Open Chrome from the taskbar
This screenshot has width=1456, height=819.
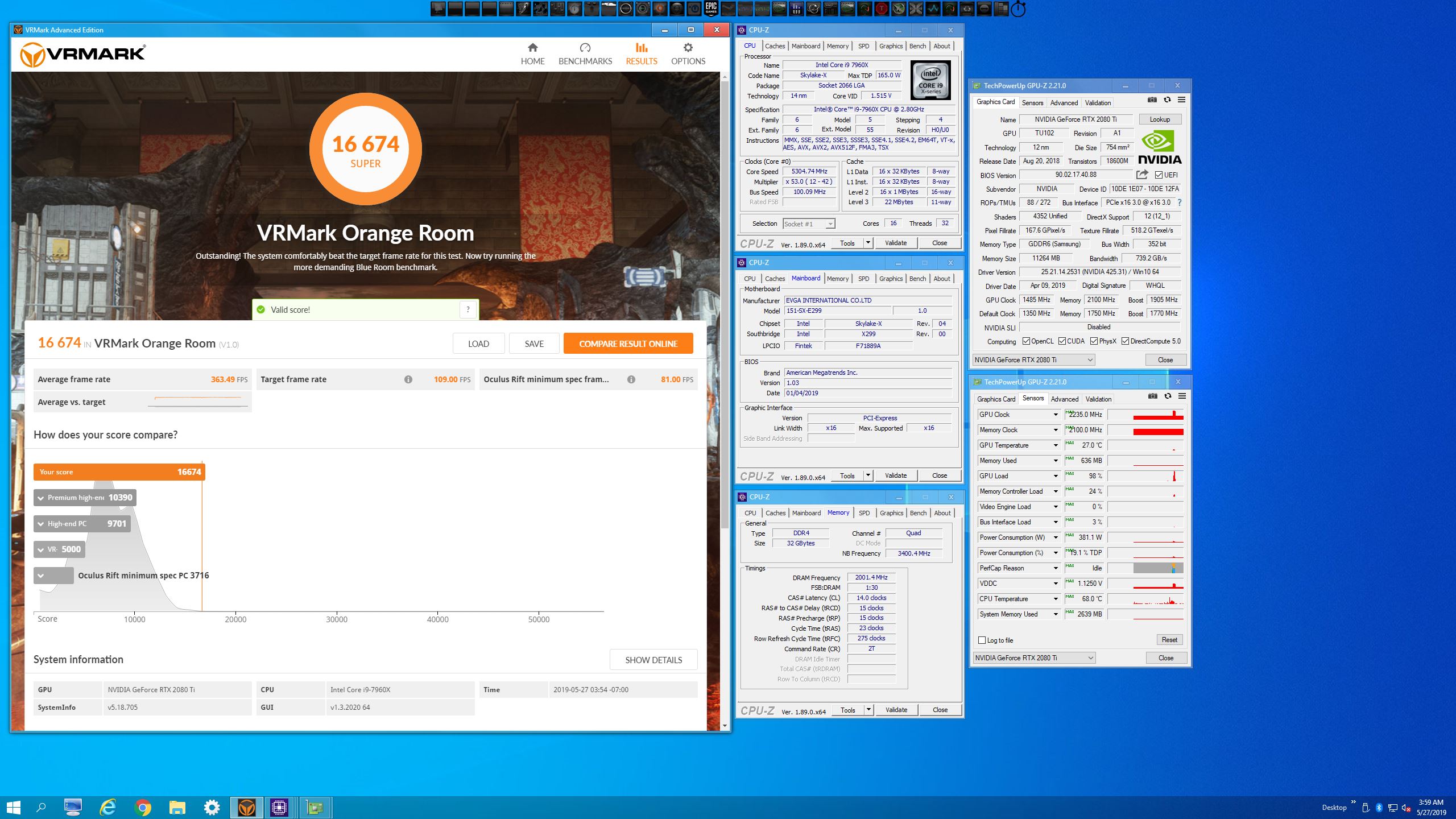143,807
